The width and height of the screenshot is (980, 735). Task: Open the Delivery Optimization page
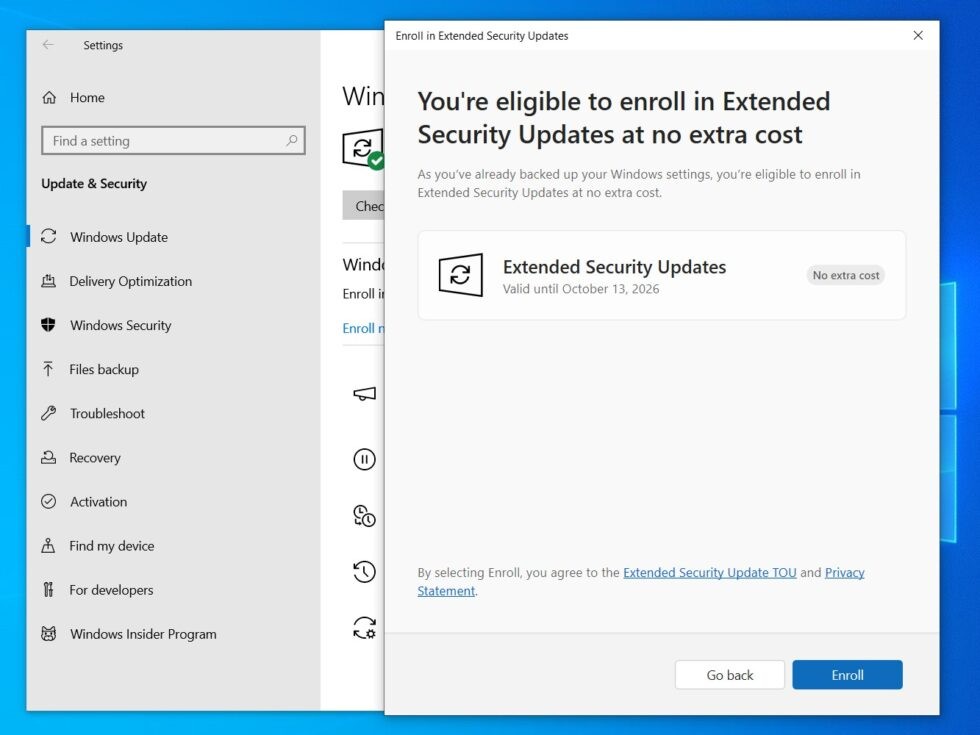tap(130, 281)
